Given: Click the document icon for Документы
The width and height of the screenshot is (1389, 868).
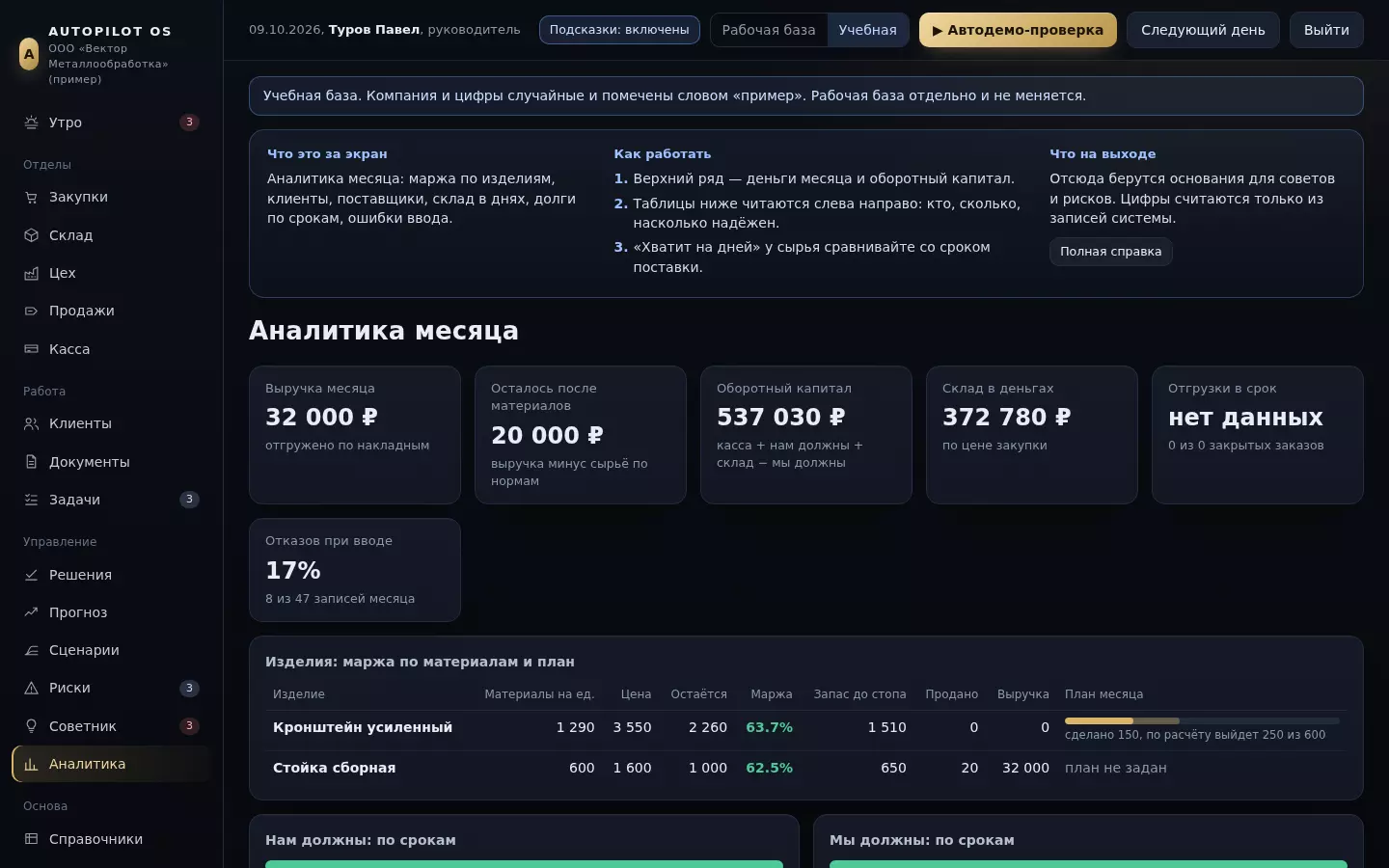Looking at the screenshot, I should tap(31, 462).
